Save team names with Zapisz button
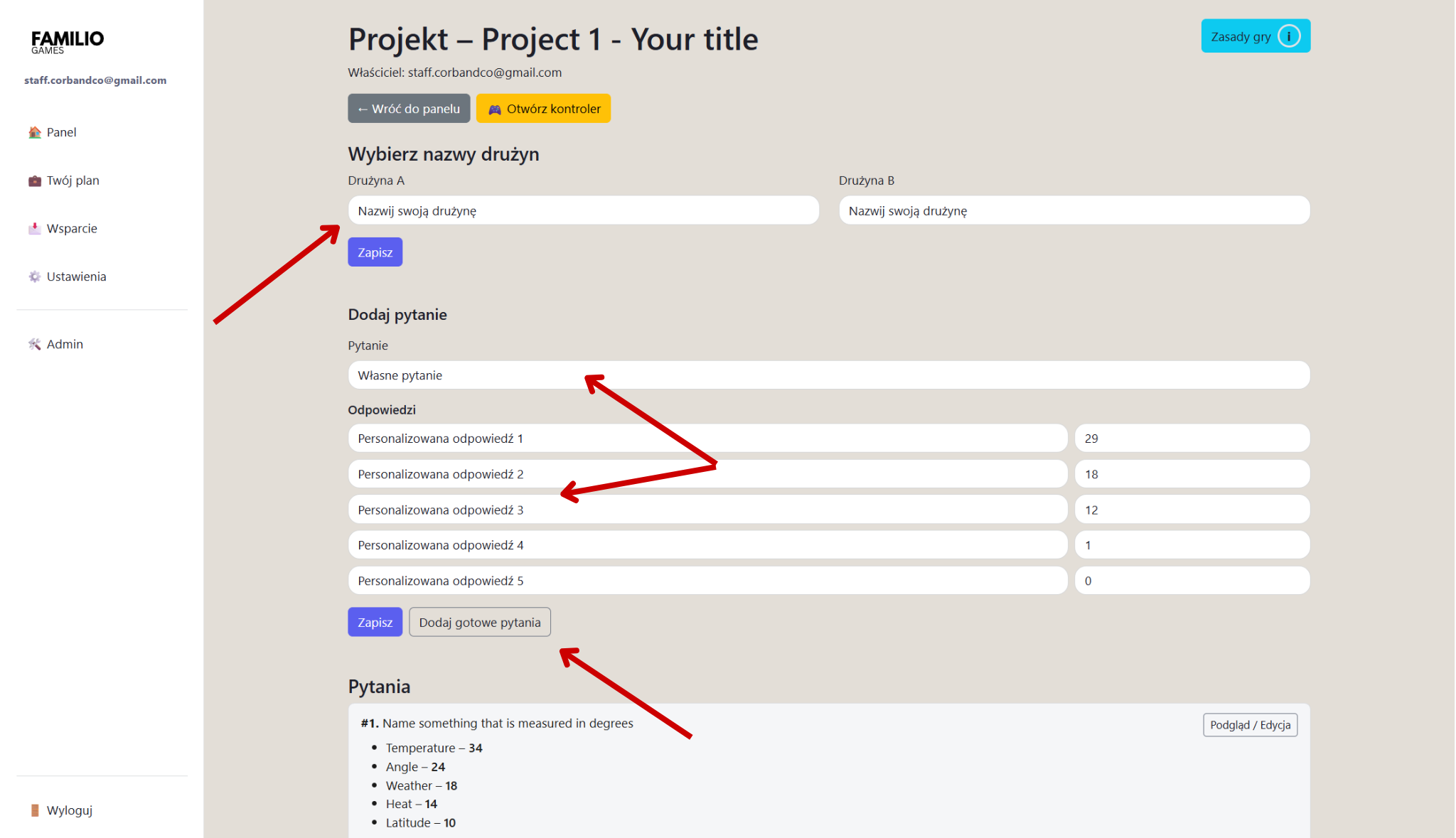 [x=375, y=252]
